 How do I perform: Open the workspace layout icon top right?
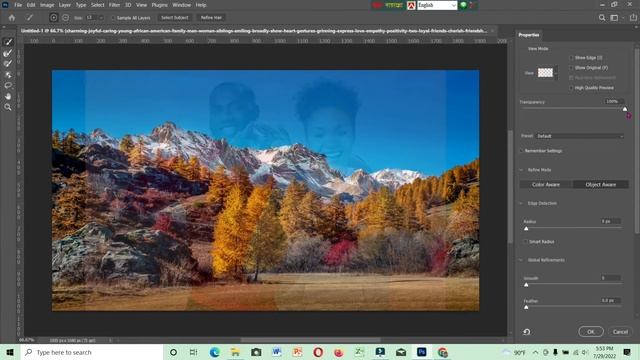click(x=614, y=18)
